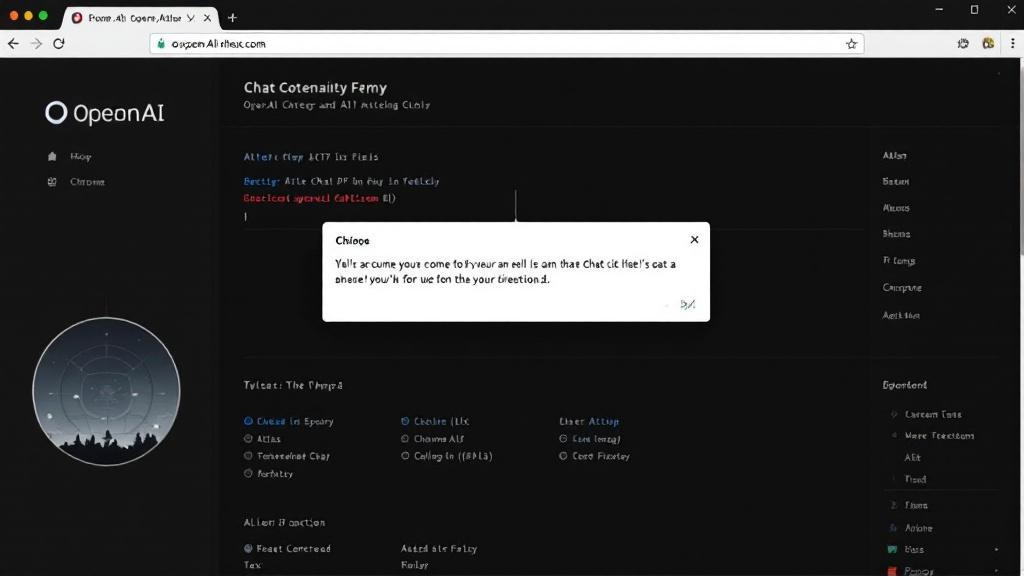1024x576 pixels.
Task: Click the 'Egontent' heading in right panel
Action: [x=904, y=385]
